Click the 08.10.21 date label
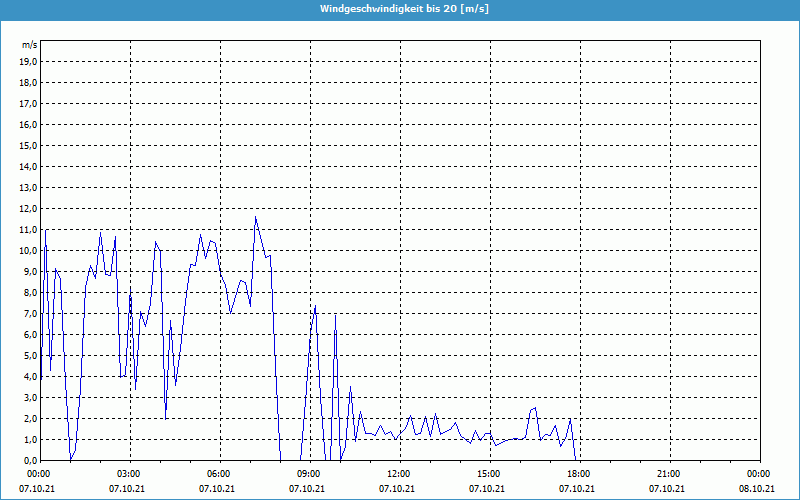Screen dimensions: 800x500 (x=757, y=489)
